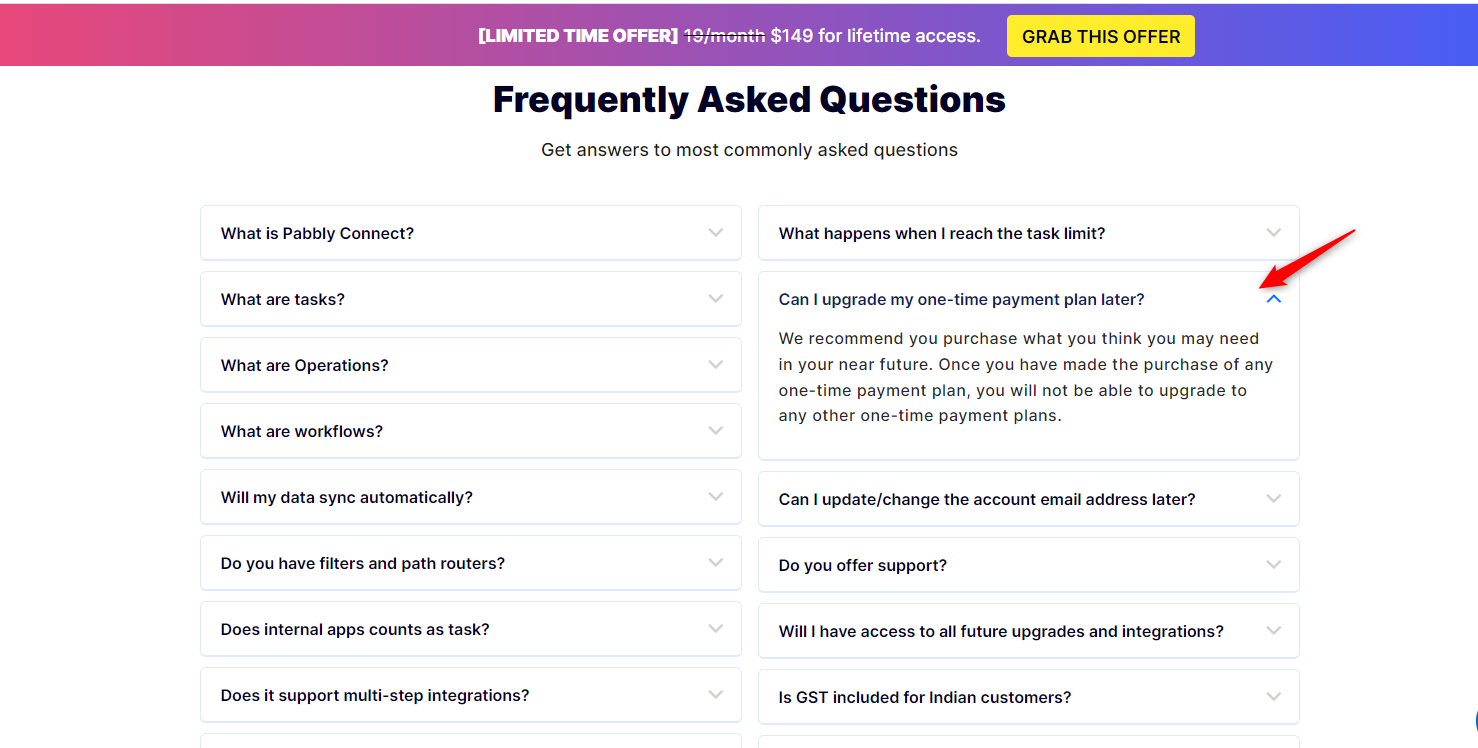Click chevron icon next to 'What are tasks?'
The height and width of the screenshot is (748, 1478).
716,299
